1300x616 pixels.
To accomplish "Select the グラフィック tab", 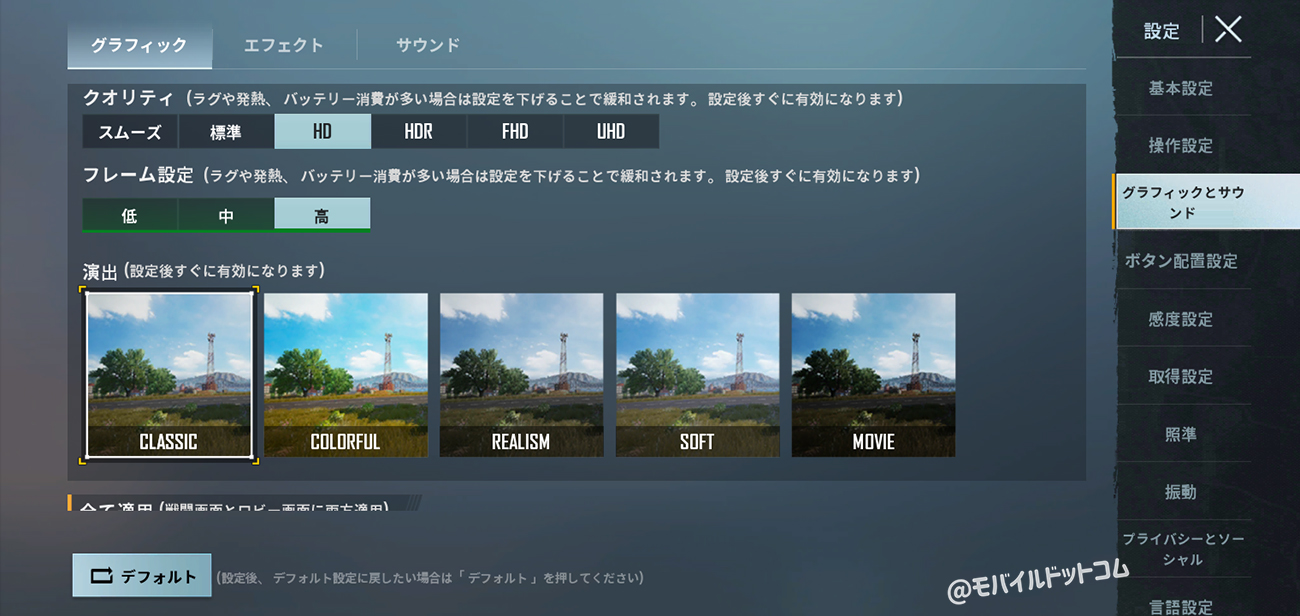I will (x=139, y=46).
